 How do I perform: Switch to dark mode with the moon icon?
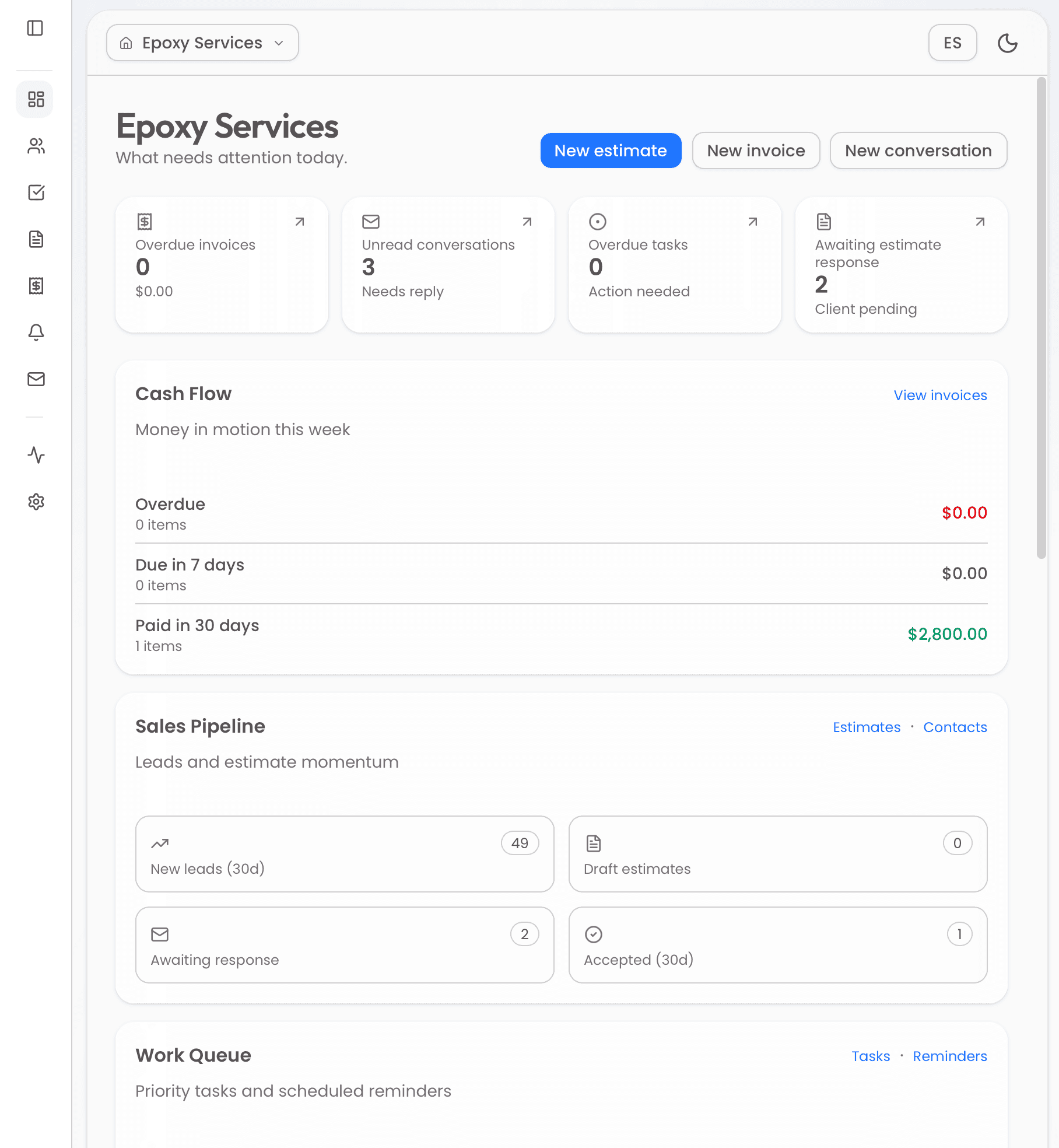pyautogui.click(x=1008, y=43)
